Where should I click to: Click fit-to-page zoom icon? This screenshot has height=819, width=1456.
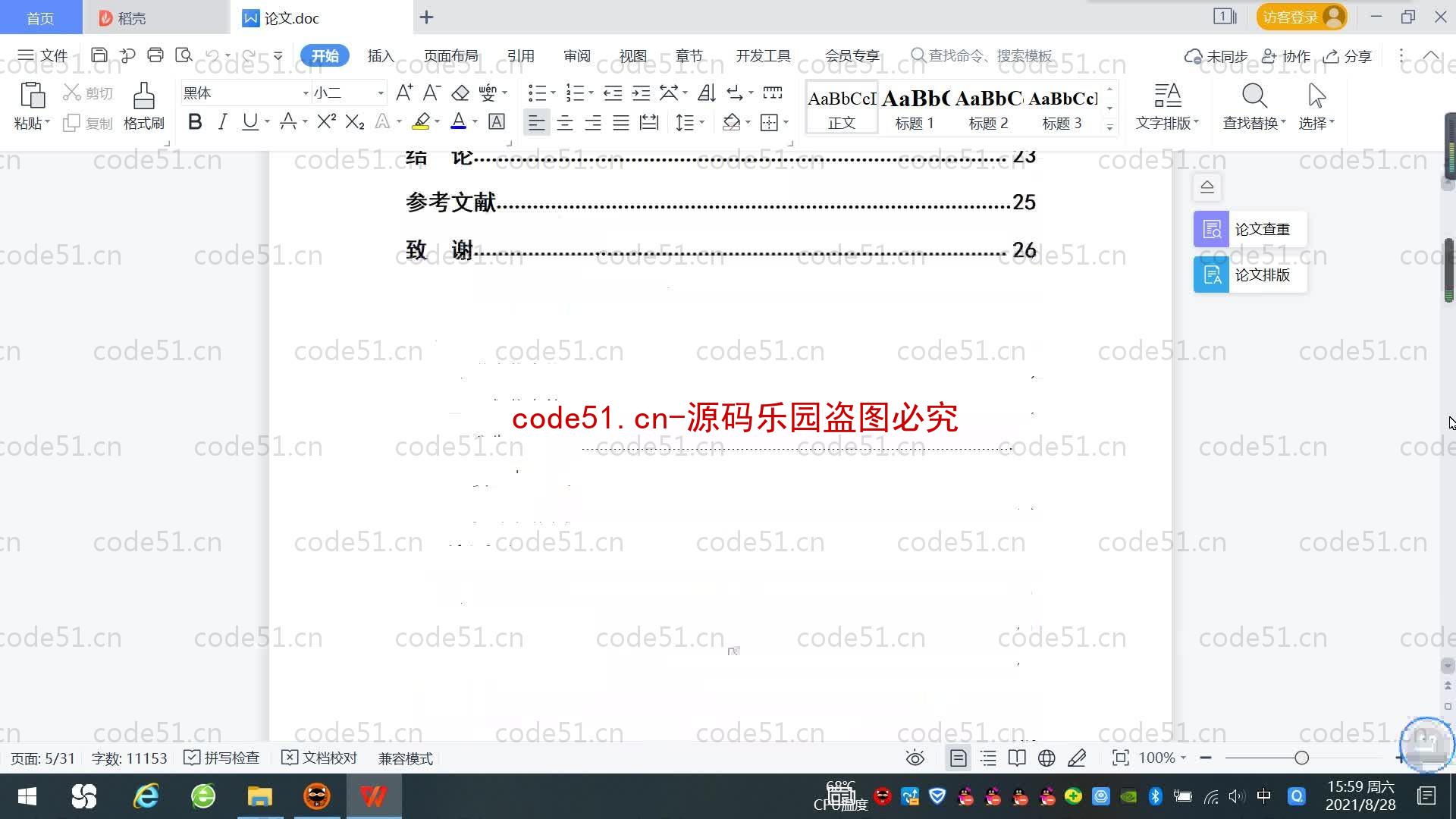point(1120,758)
